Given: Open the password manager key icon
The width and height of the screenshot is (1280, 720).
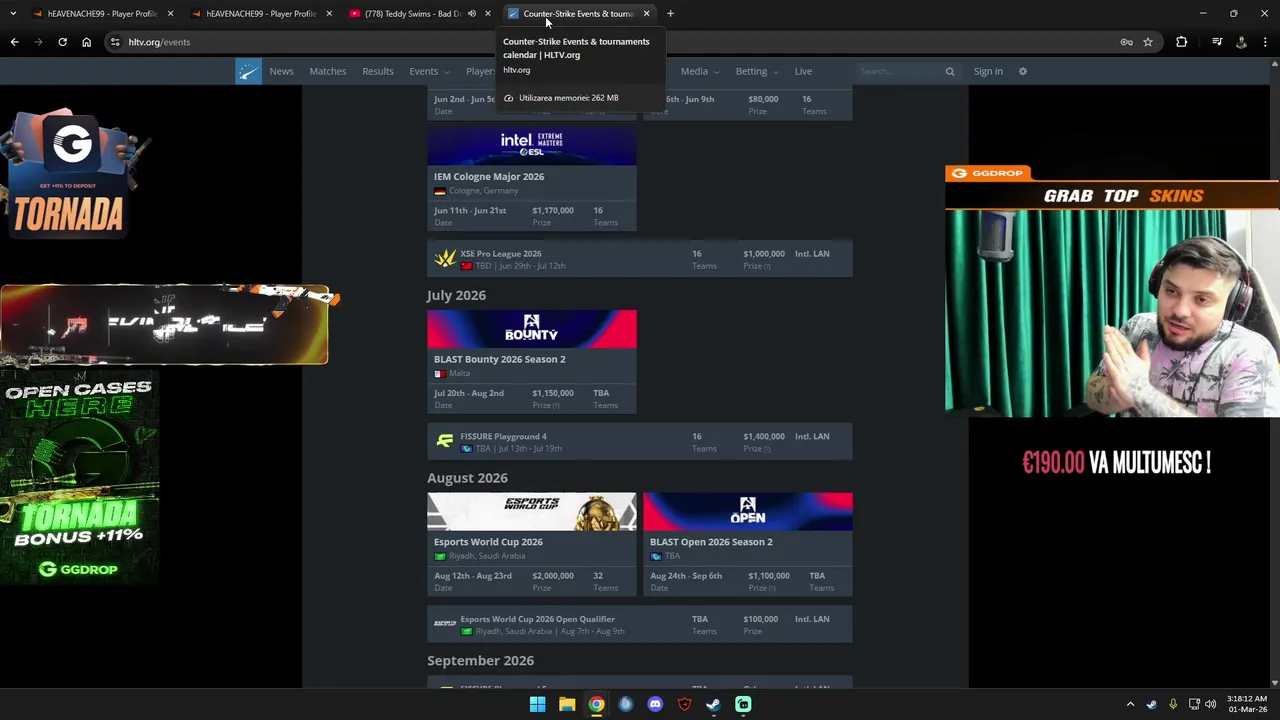Looking at the screenshot, I should [1126, 42].
